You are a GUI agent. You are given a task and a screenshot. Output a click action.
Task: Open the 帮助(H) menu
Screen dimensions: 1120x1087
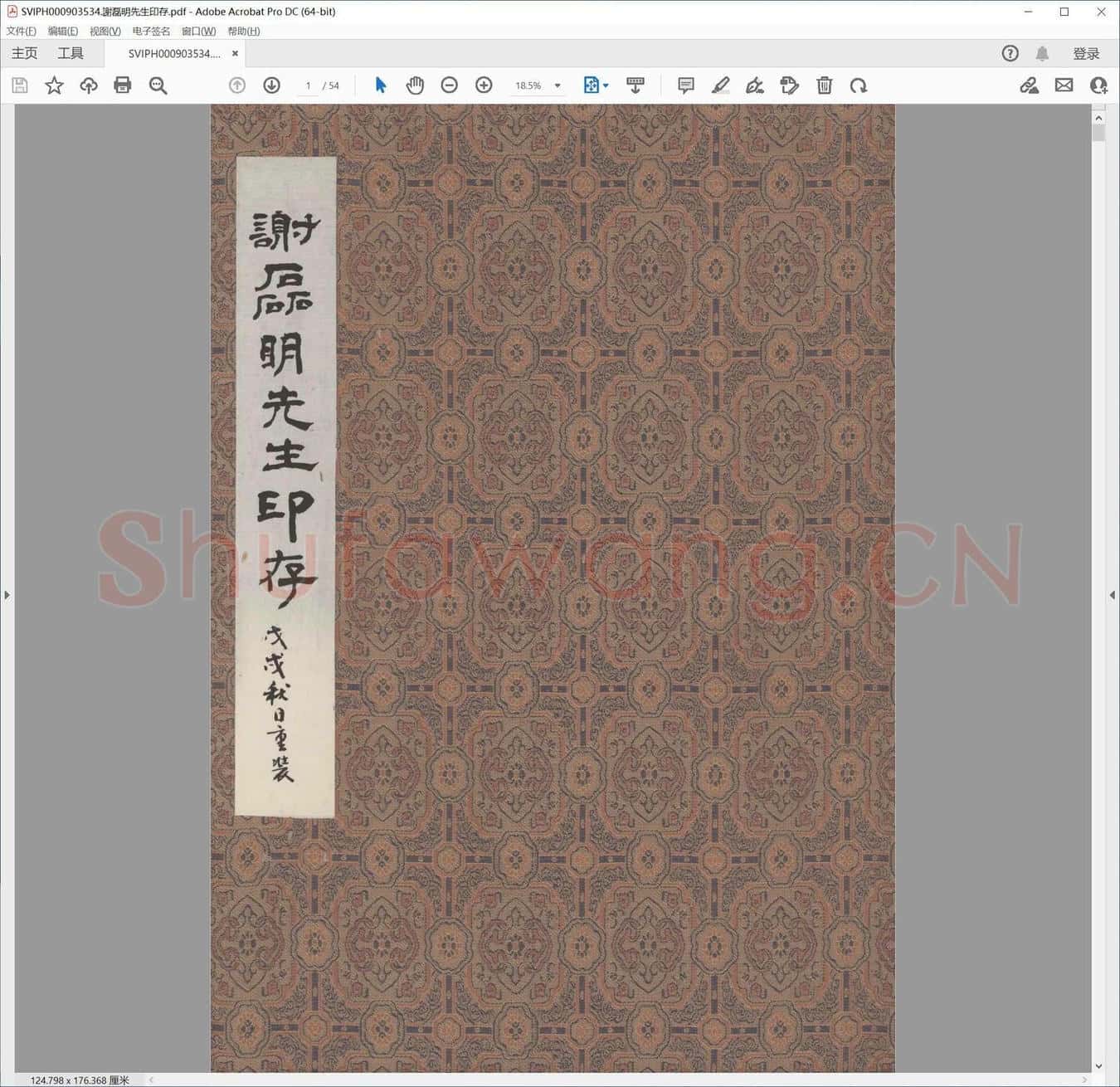[244, 31]
